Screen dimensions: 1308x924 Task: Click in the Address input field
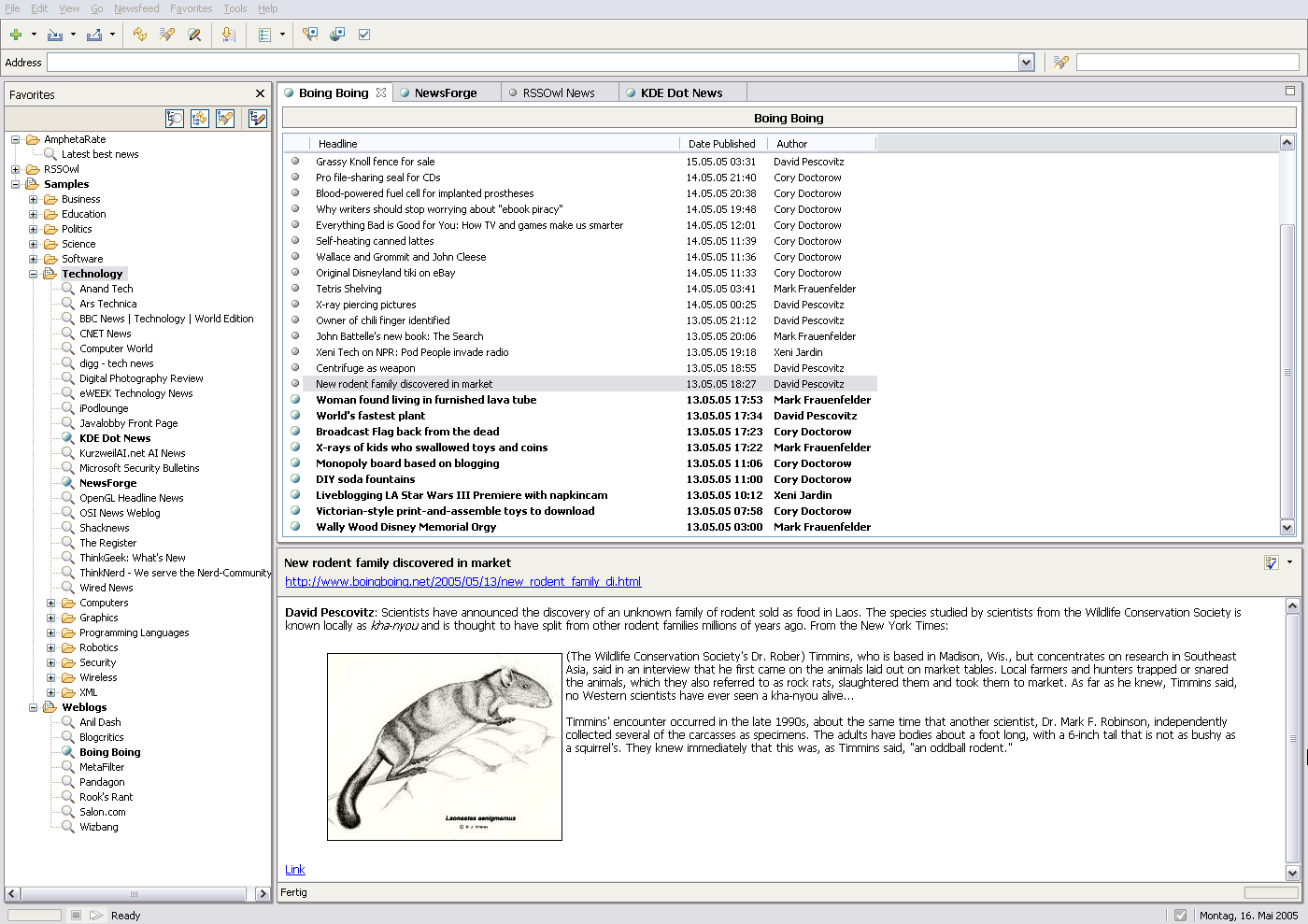coord(533,63)
